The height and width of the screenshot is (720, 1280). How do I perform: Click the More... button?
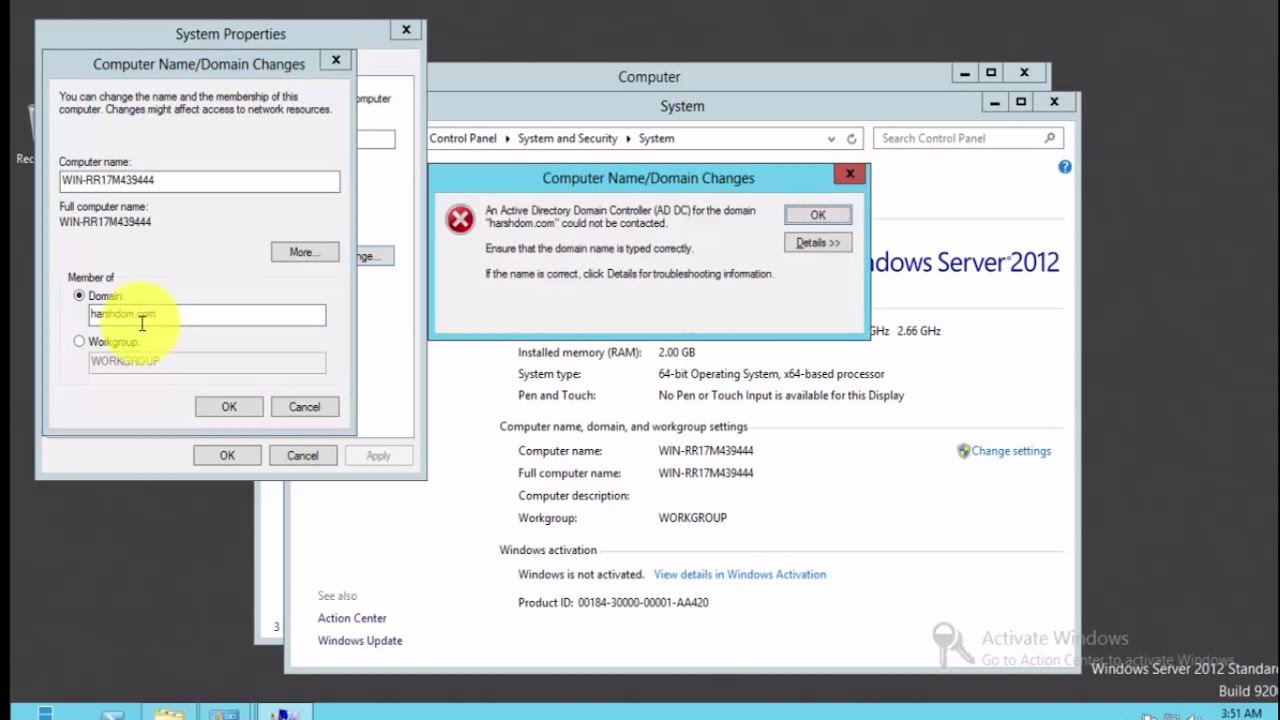click(x=305, y=252)
